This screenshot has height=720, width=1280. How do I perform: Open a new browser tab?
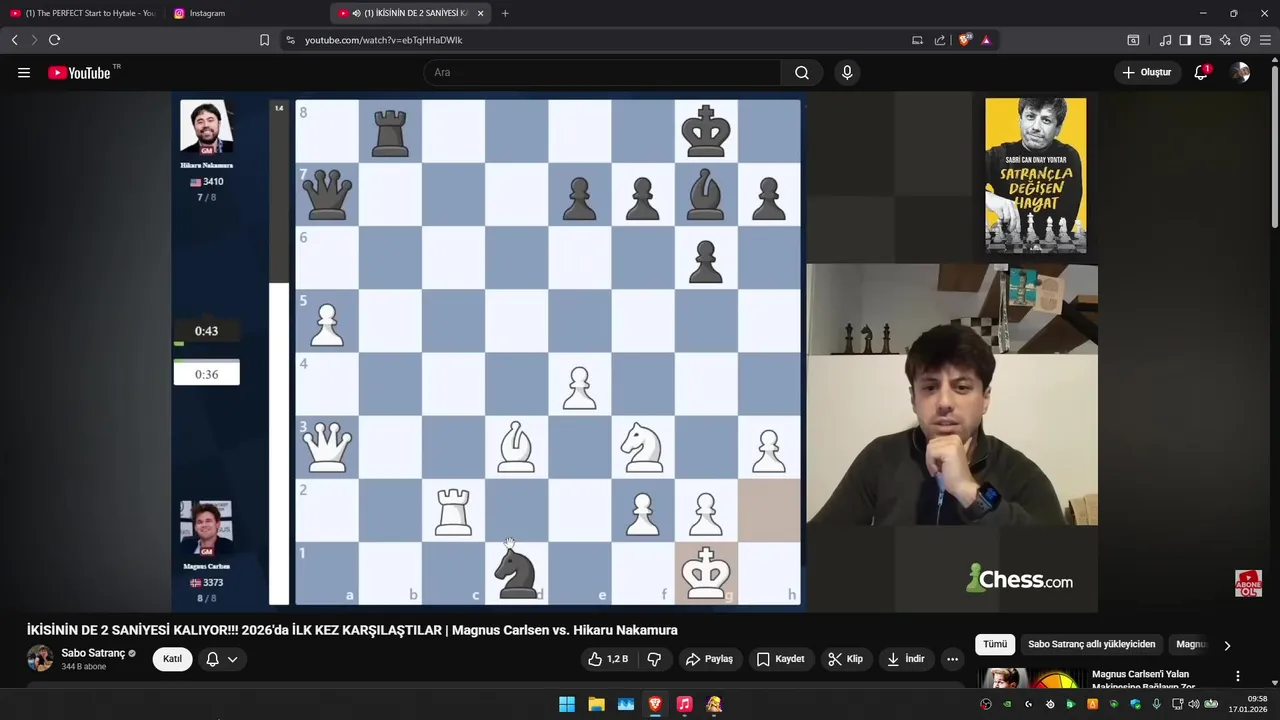click(505, 13)
